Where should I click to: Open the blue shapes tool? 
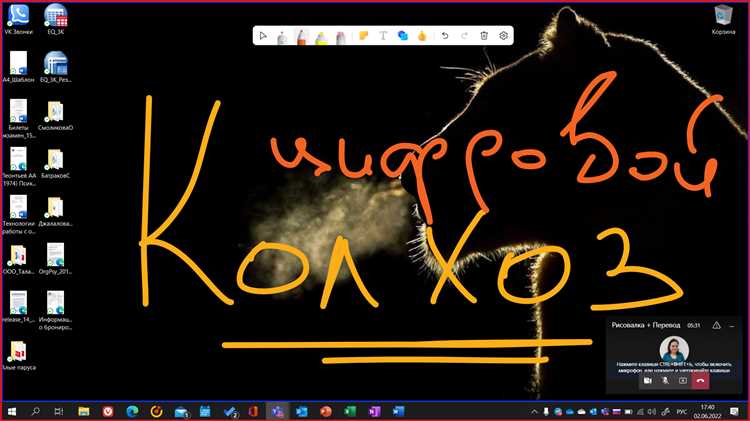(x=403, y=36)
